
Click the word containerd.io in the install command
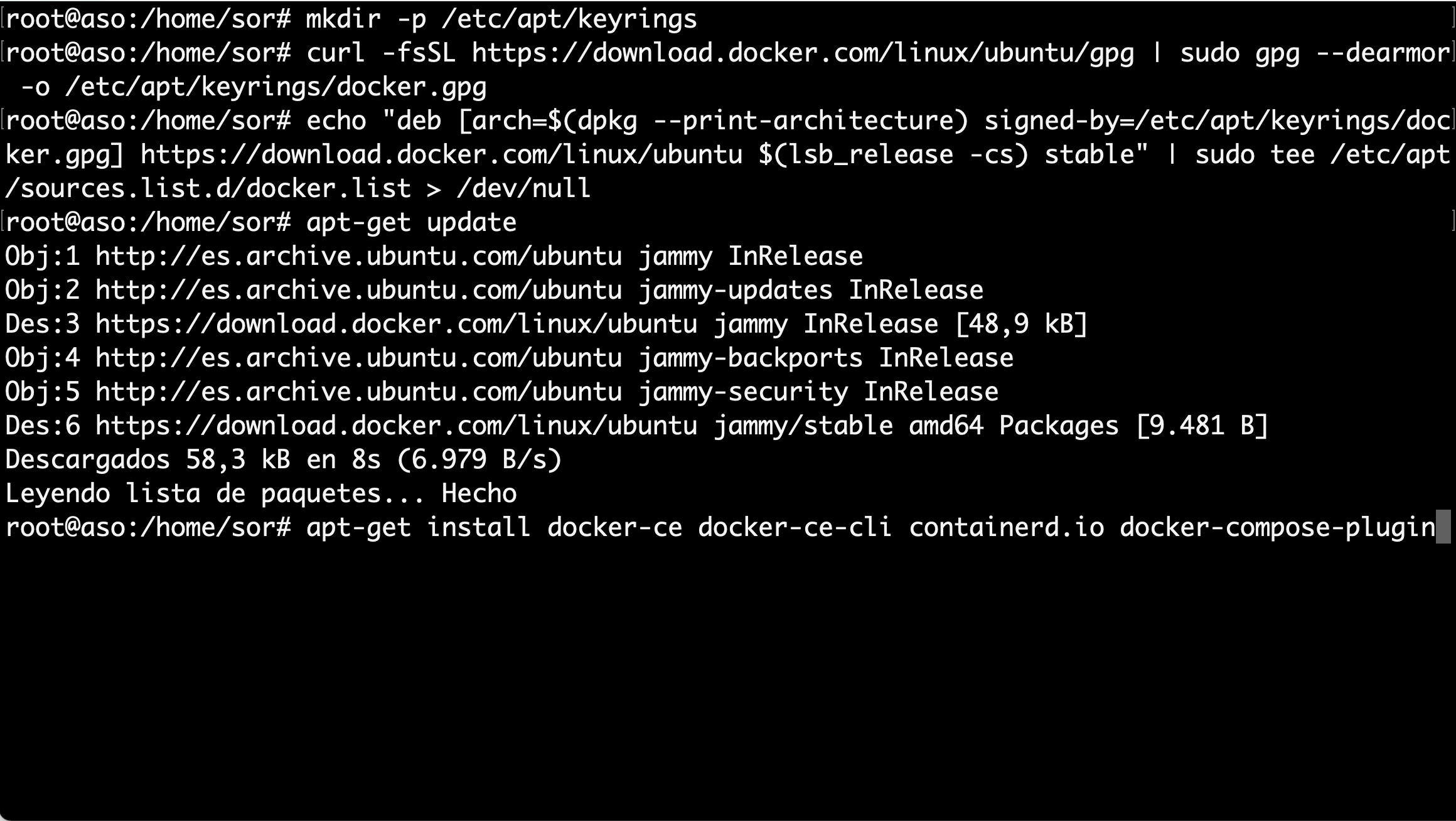click(x=1006, y=527)
